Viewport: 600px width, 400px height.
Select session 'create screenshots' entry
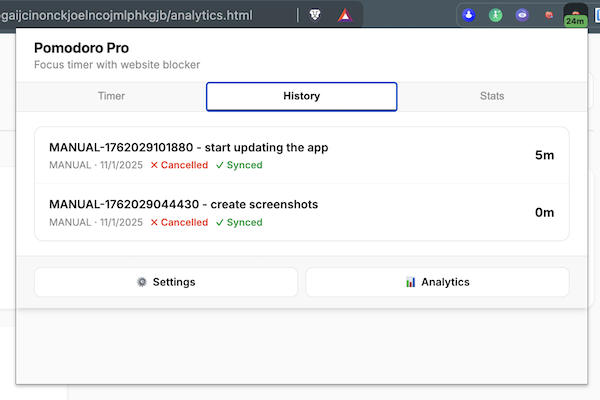pyautogui.click(x=302, y=212)
